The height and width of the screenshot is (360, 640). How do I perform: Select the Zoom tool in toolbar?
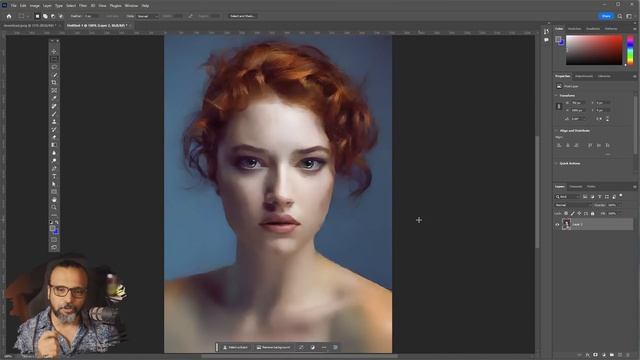[x=54, y=207]
